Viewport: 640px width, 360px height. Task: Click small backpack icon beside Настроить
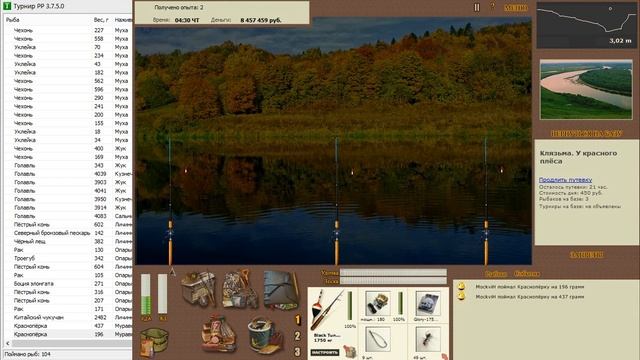coord(350,351)
